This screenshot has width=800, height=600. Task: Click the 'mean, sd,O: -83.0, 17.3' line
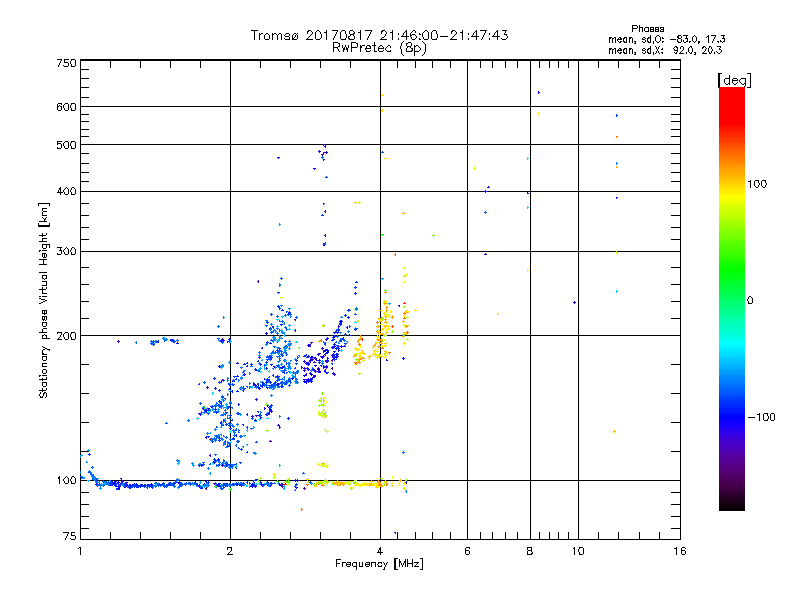point(666,39)
